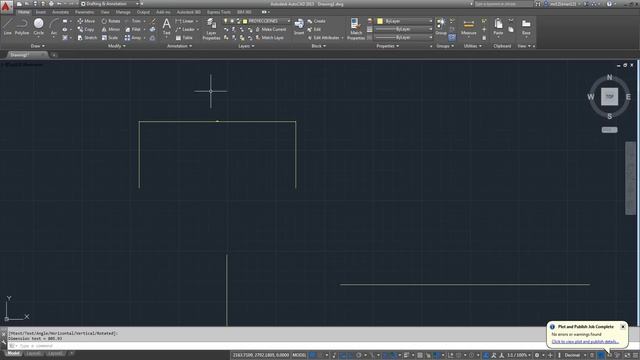Toggle the layer on/off lightbulb icon
This screenshot has height=360, width=640.
point(225,21)
